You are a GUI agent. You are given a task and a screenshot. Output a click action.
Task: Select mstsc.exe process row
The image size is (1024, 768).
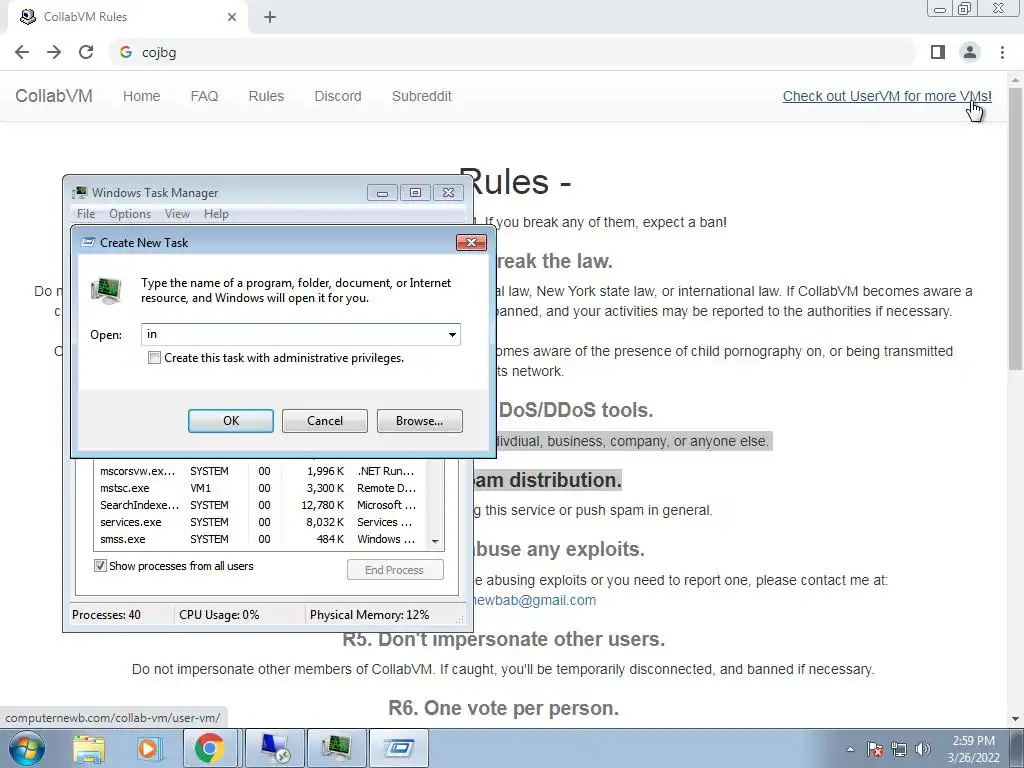pyautogui.click(x=260, y=488)
